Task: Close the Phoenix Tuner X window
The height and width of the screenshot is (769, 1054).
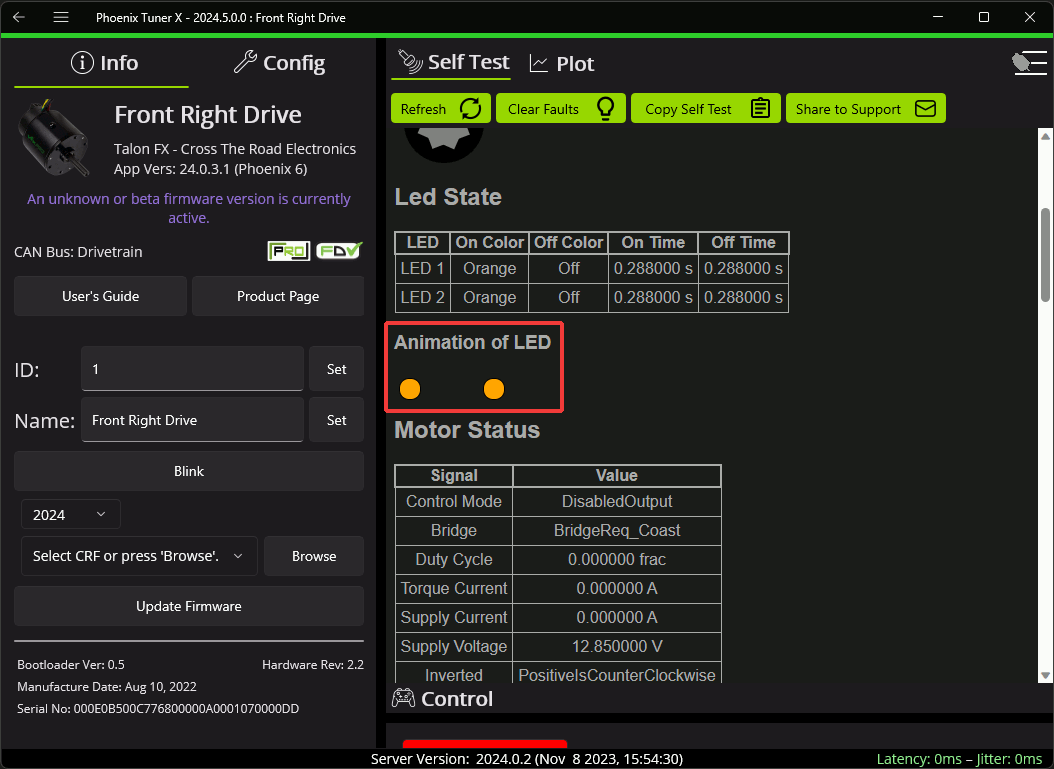Action: 1029,17
